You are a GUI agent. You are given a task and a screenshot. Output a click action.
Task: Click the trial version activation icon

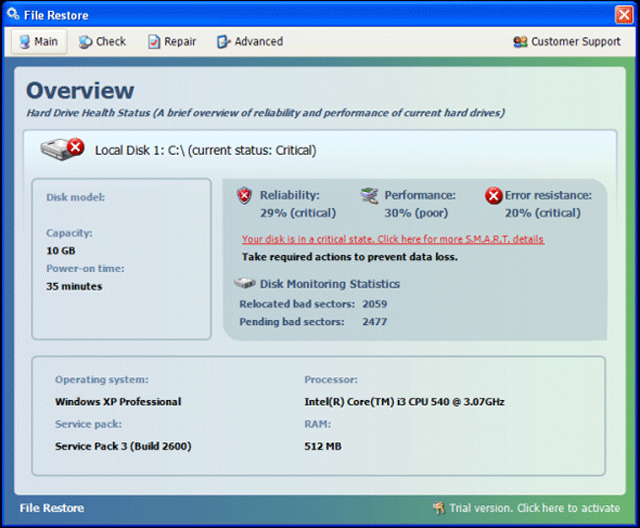(439, 508)
